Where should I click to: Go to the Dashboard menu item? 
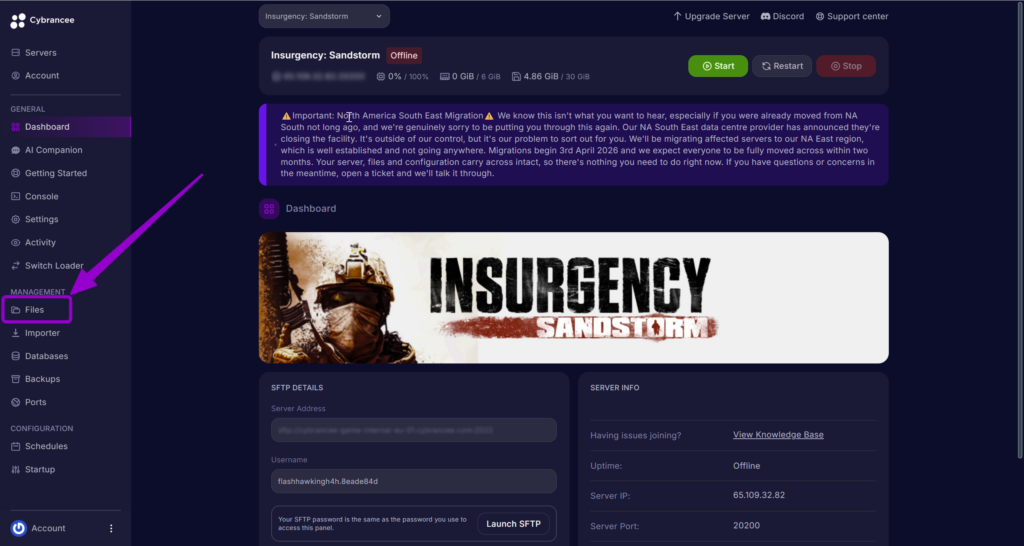tap(65, 127)
